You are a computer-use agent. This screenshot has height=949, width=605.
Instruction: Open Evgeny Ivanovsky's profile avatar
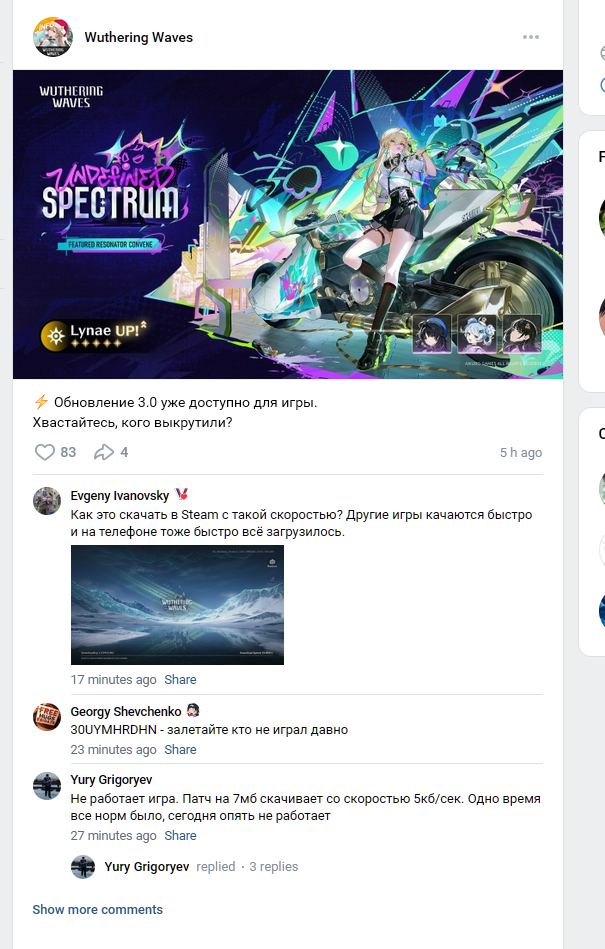point(47,501)
